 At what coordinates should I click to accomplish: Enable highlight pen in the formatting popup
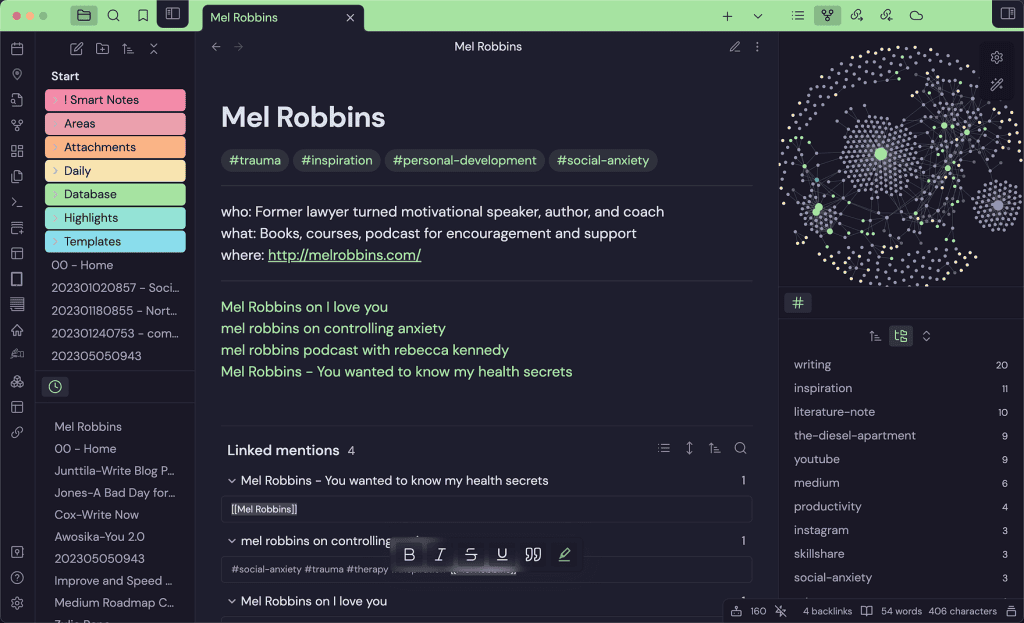coord(564,554)
